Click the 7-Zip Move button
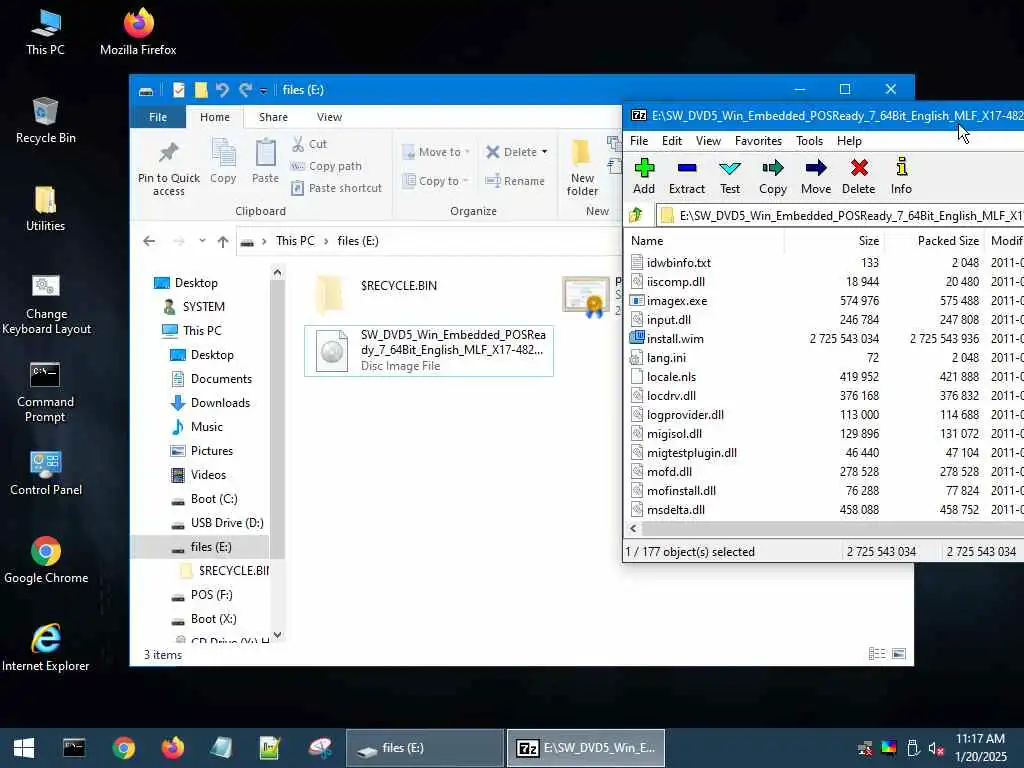 tap(816, 176)
